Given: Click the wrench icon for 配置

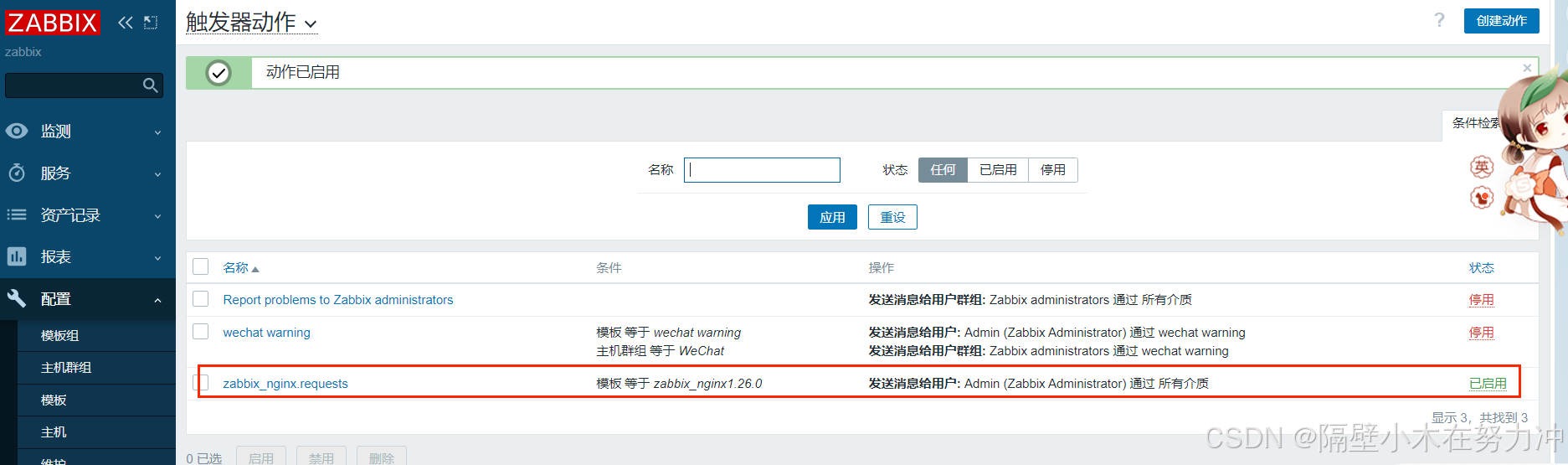Looking at the screenshot, I should tap(17, 298).
